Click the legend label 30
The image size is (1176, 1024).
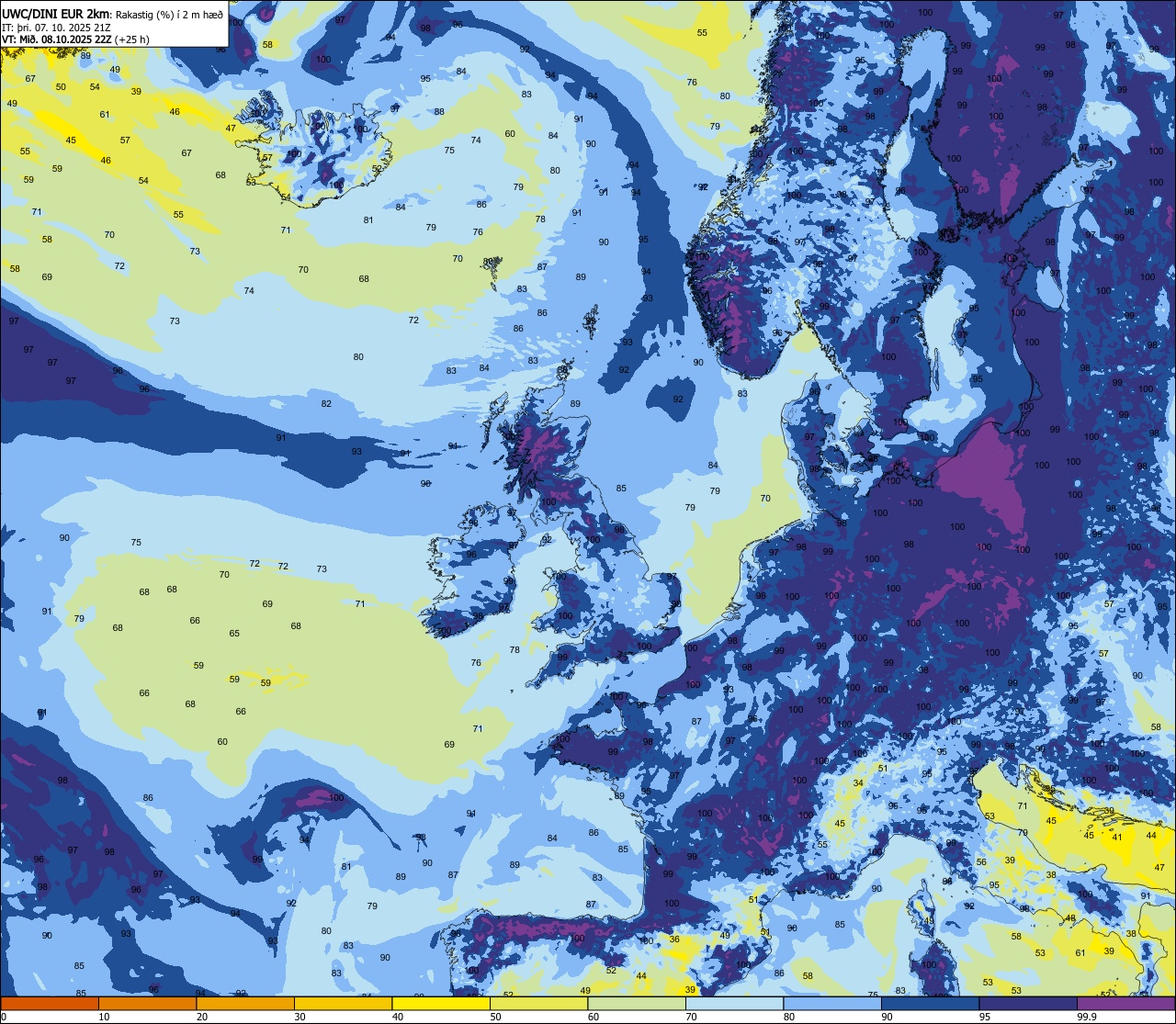[300, 1017]
